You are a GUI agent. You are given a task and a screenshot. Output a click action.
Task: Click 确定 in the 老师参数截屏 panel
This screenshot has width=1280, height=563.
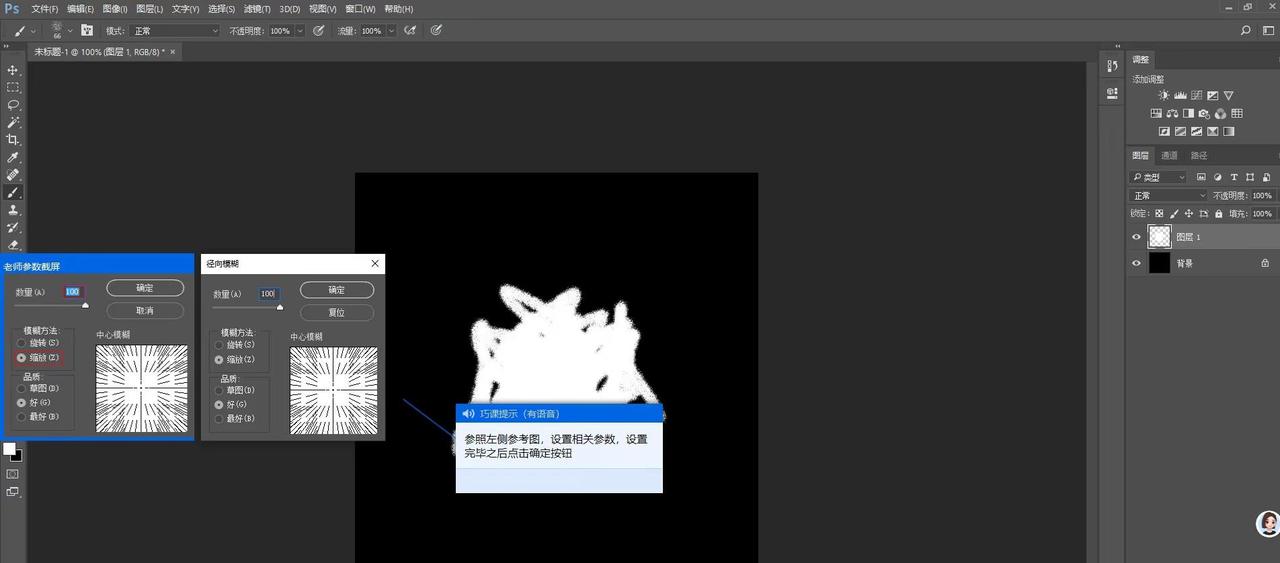click(145, 288)
